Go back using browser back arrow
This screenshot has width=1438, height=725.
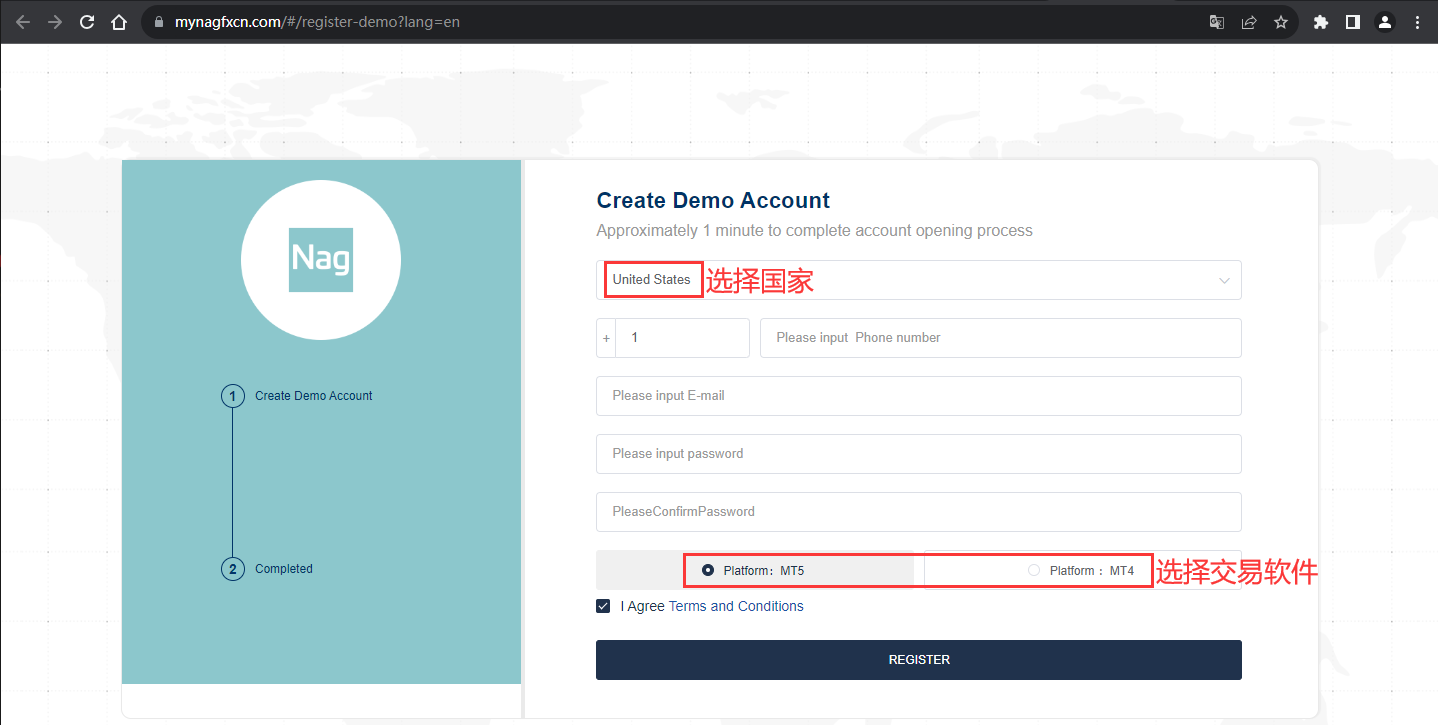tap(22, 22)
